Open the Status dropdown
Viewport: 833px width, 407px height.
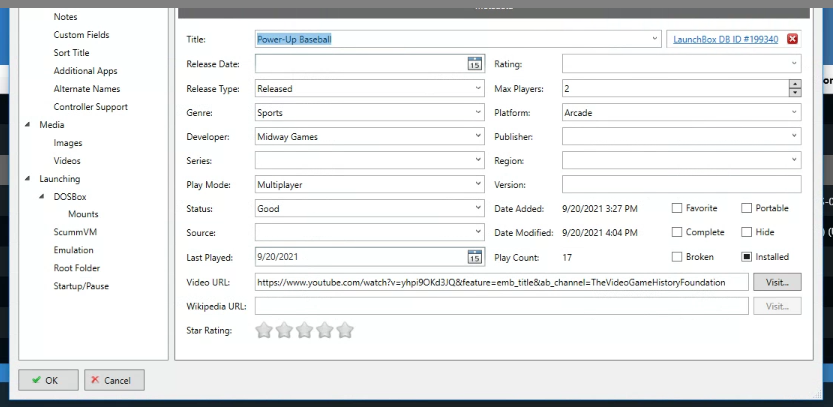point(478,208)
